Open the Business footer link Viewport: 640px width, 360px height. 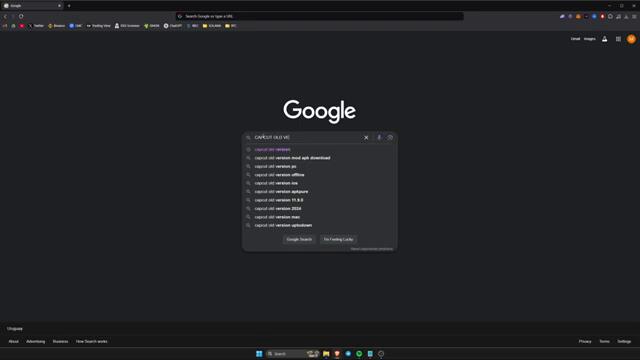(x=60, y=341)
